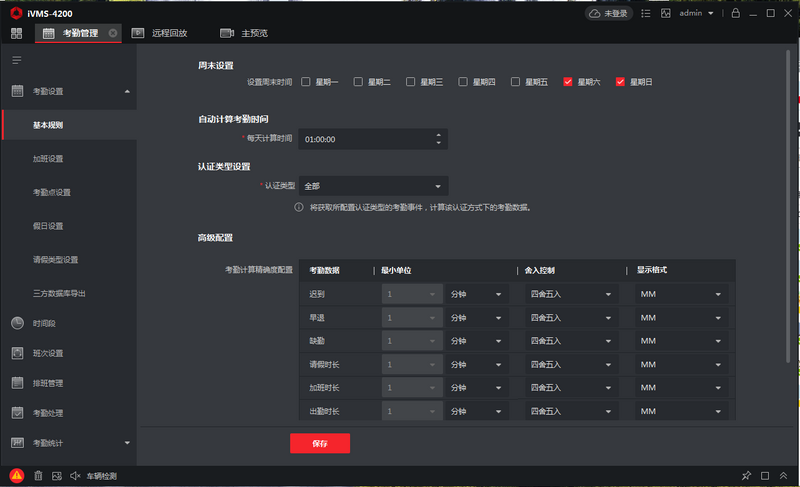Click the muted speaker icon
Screen dimensions: 800x487
pos(75,476)
